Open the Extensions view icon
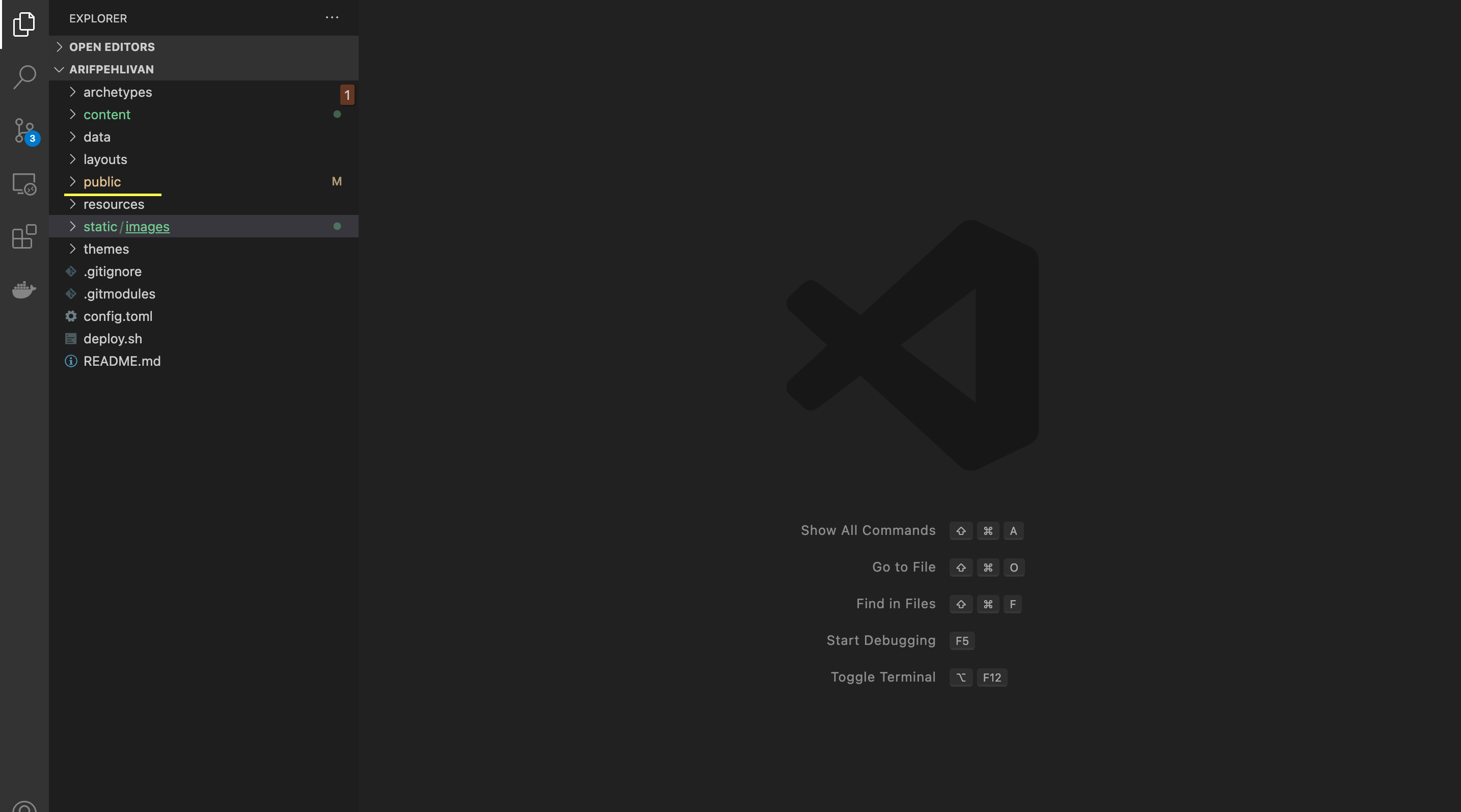1461x812 pixels. coord(24,236)
